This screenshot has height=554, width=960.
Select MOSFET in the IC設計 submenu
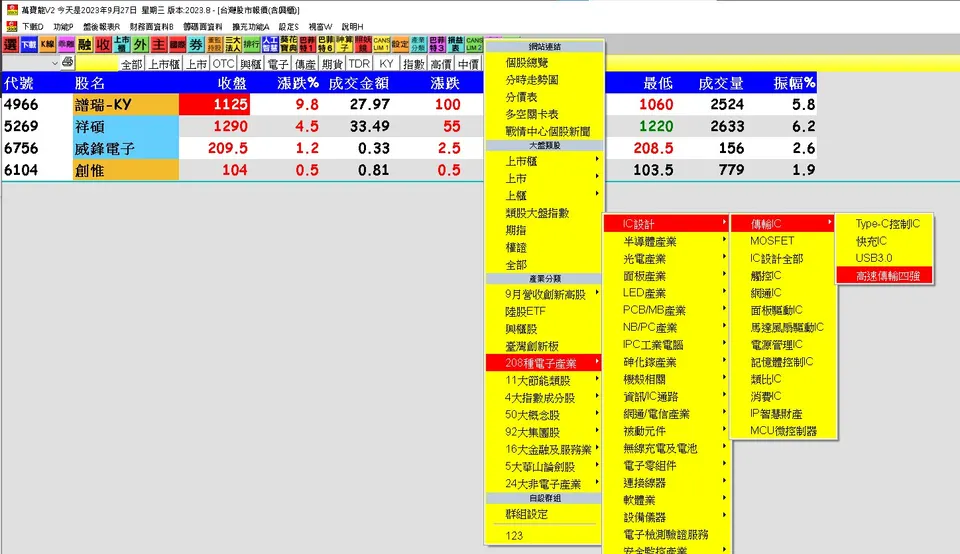tap(783, 241)
